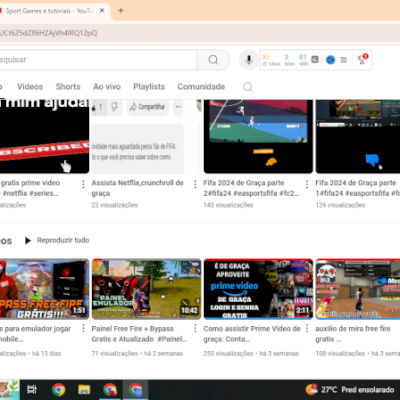The width and height of the screenshot is (400, 400).
Task: Open Fifa 2024 de Graça parte 2 title
Action: pyautogui.click(x=251, y=188)
